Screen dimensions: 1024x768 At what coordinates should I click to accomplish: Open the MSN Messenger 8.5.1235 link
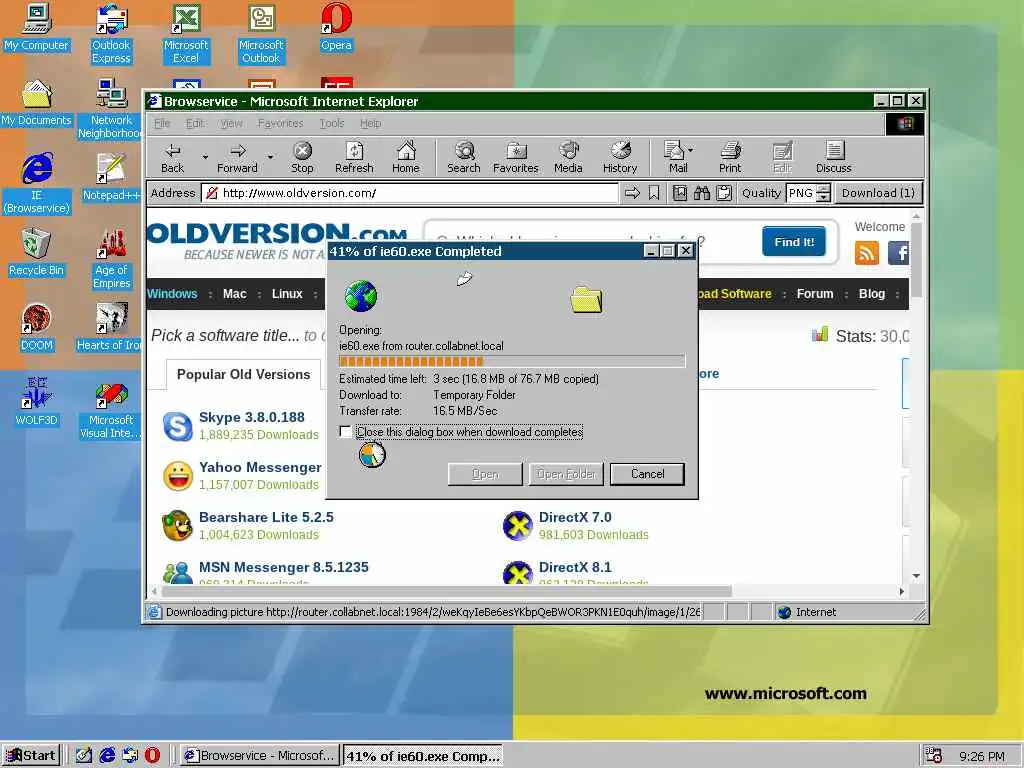tap(283, 567)
